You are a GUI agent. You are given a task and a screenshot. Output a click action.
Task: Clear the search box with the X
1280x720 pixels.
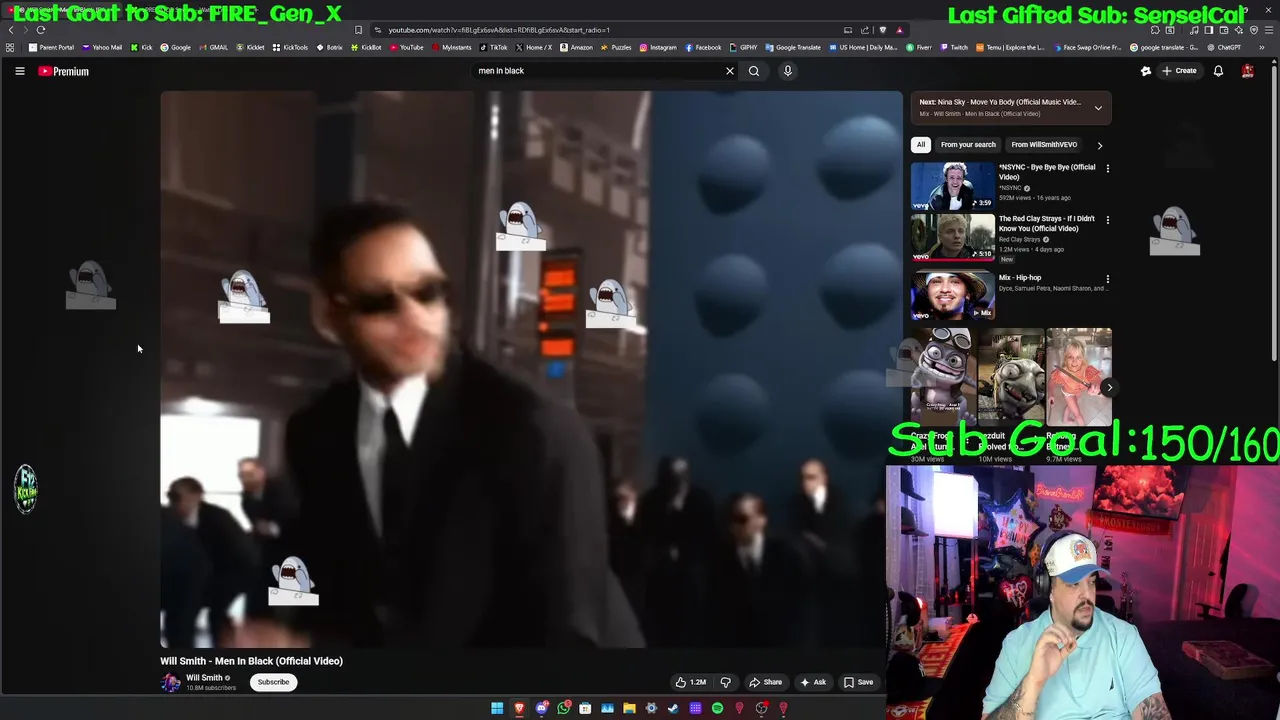729,71
